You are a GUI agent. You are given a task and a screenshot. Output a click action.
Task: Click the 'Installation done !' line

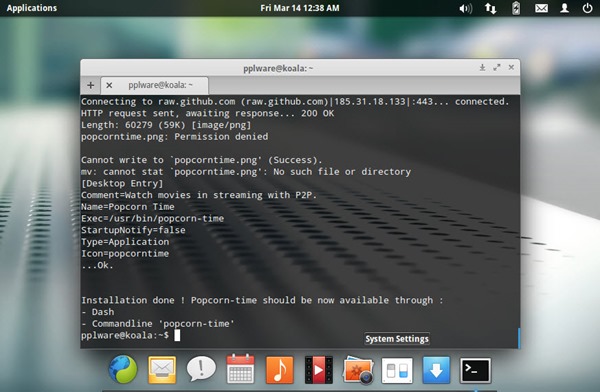[262, 300]
